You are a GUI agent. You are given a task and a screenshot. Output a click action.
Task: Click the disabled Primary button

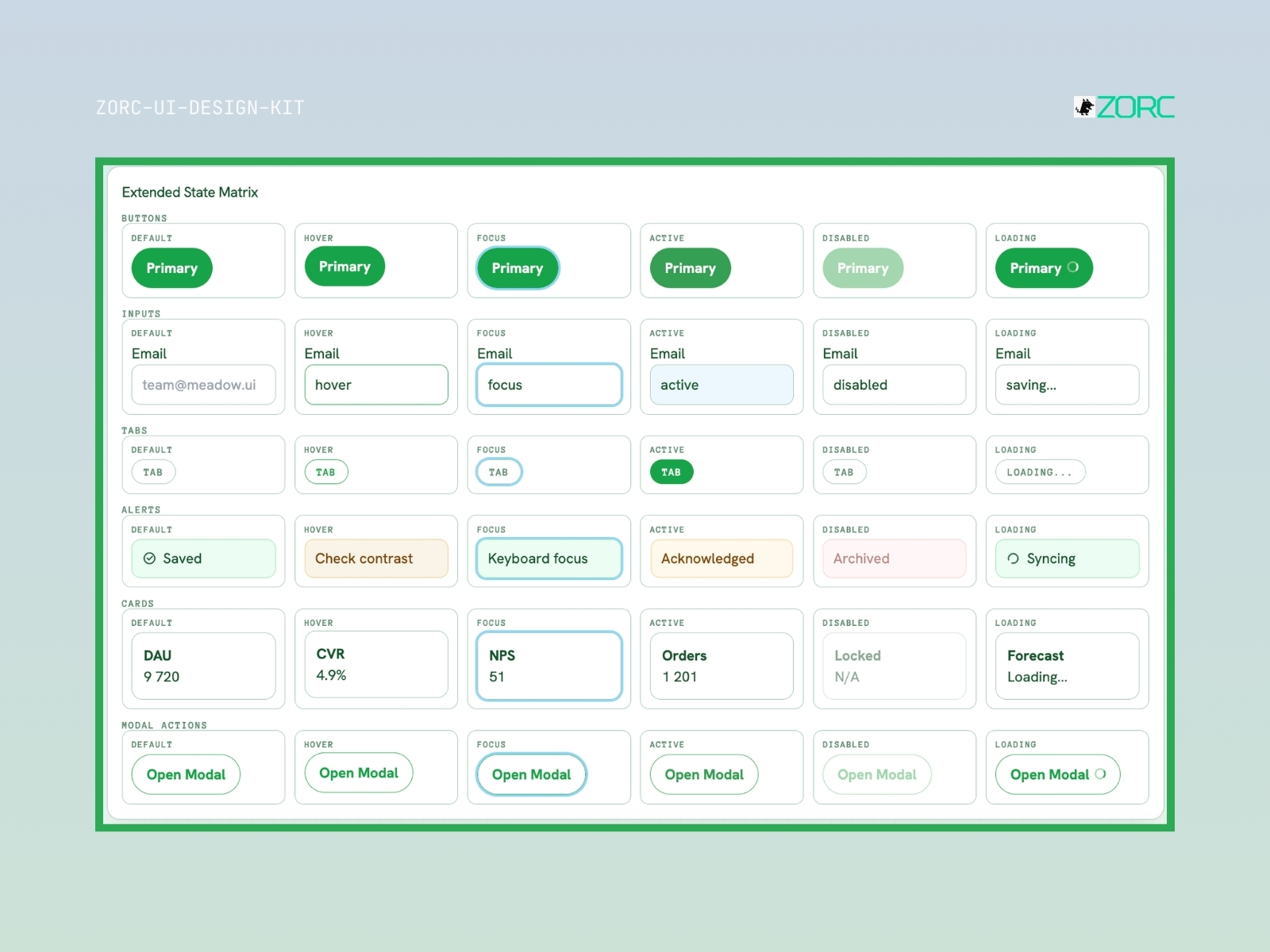click(x=863, y=268)
